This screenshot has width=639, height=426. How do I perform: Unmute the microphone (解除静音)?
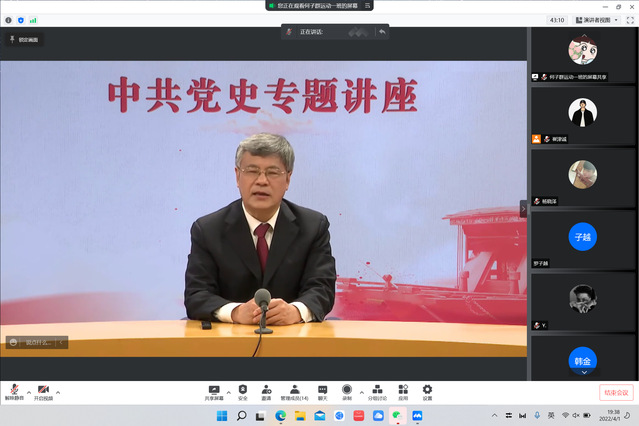[x=14, y=390]
